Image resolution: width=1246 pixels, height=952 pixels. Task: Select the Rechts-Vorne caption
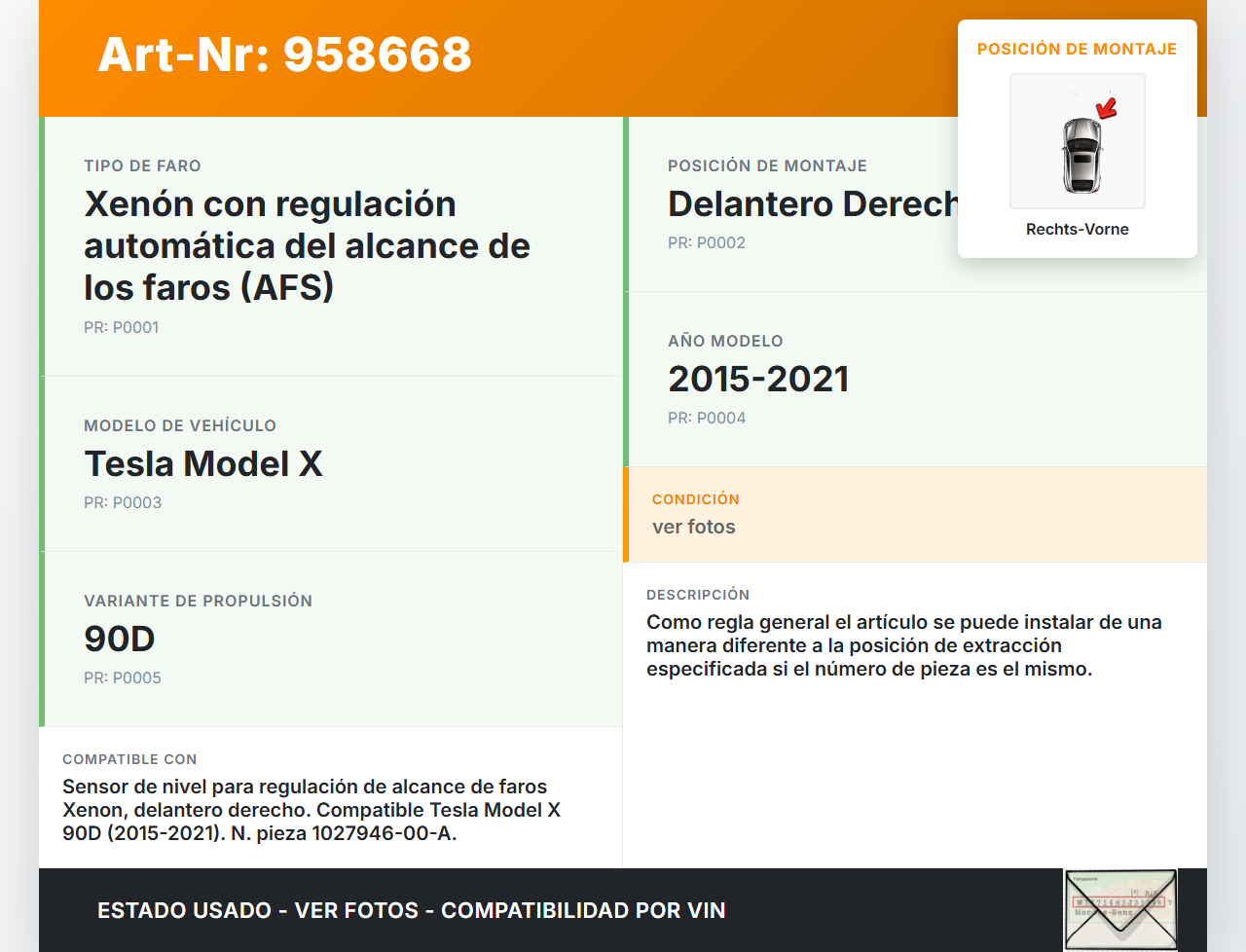pos(1077,230)
